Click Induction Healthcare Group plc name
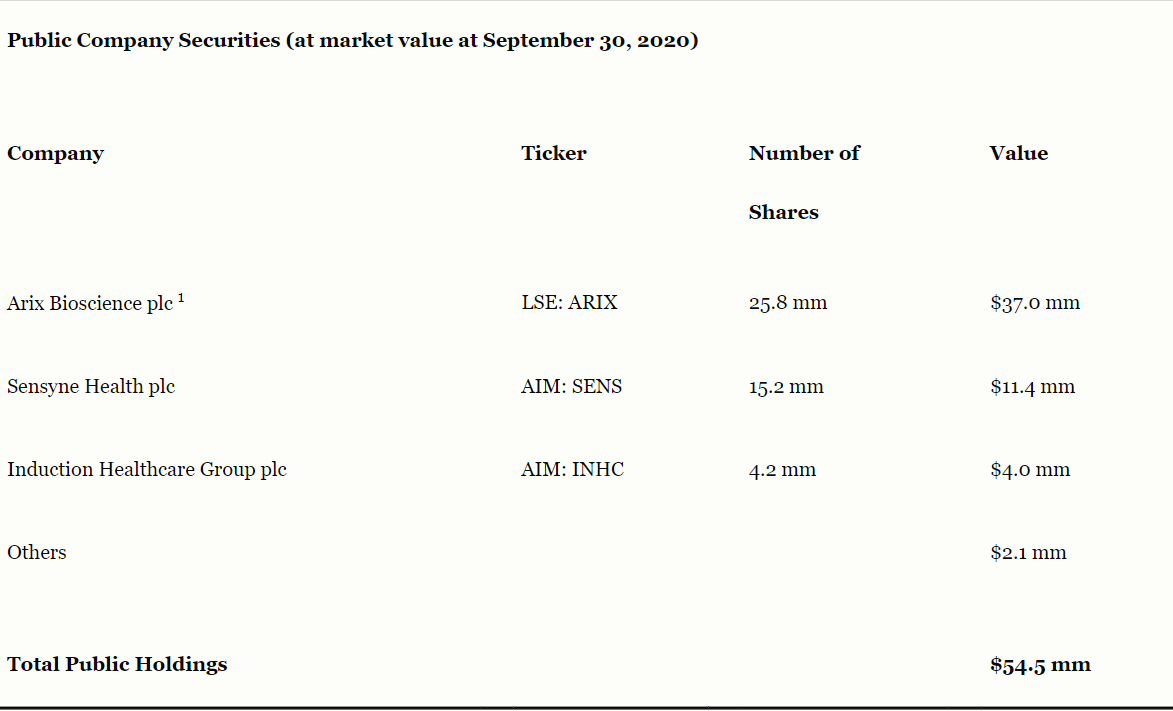The image size is (1173, 711). tap(147, 470)
